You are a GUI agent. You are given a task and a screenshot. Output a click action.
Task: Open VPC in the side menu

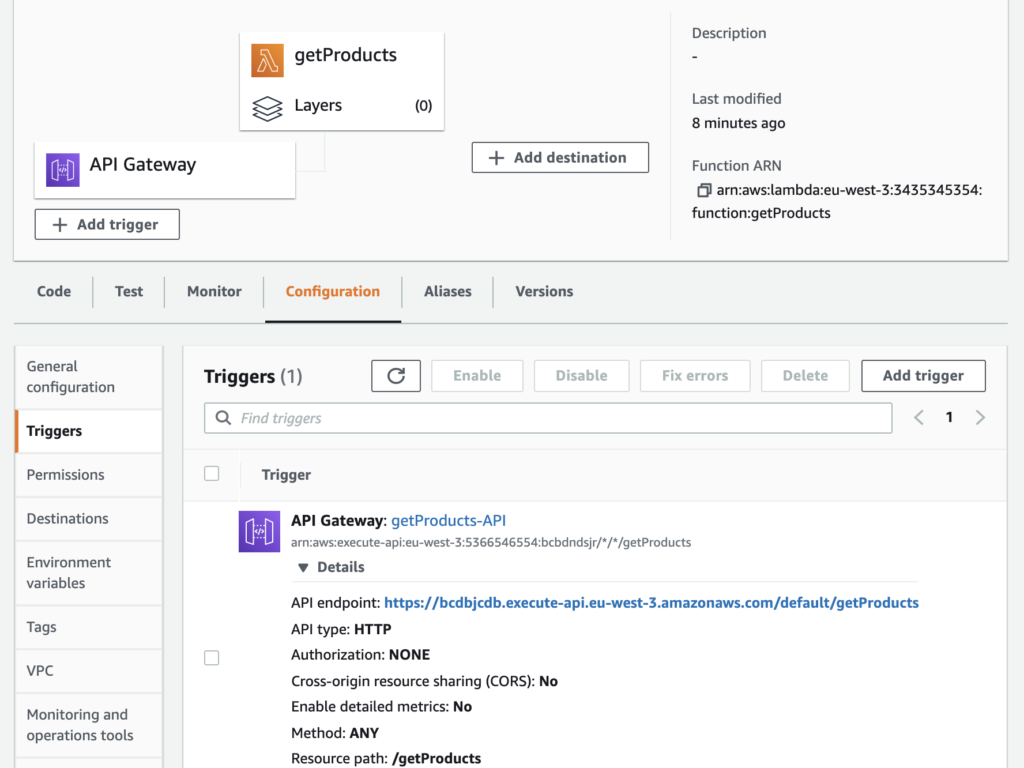pos(89,671)
